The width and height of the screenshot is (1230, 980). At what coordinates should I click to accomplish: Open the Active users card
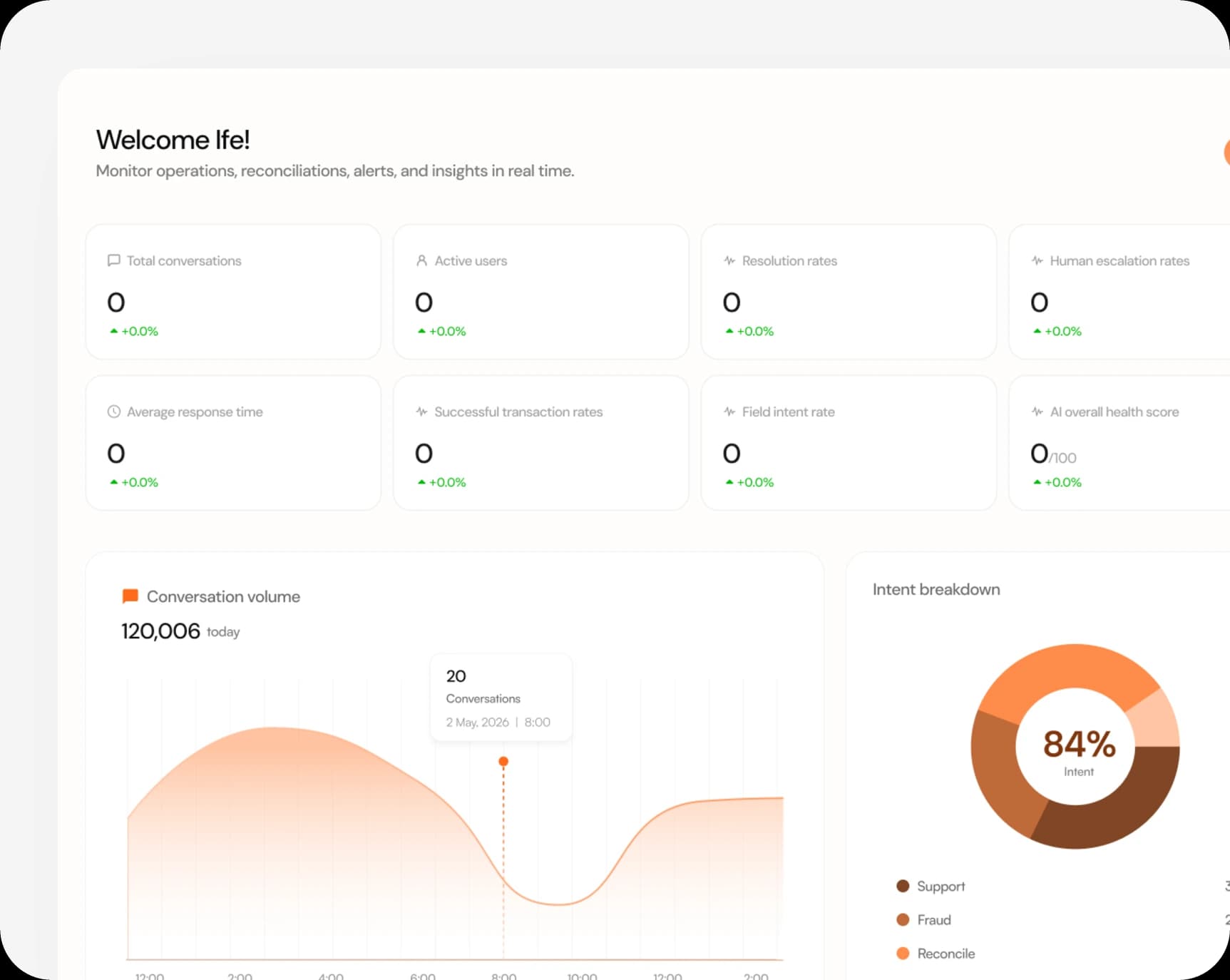(x=541, y=292)
